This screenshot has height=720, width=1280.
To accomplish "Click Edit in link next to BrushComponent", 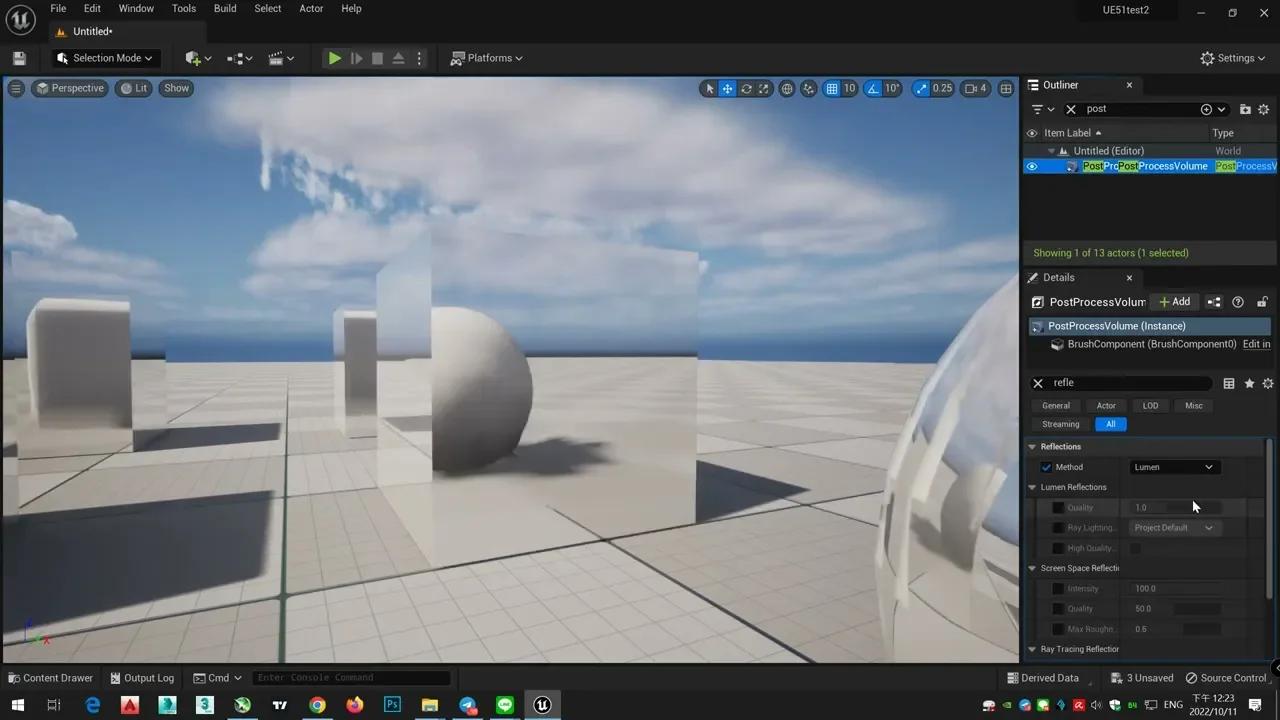I will coord(1257,344).
